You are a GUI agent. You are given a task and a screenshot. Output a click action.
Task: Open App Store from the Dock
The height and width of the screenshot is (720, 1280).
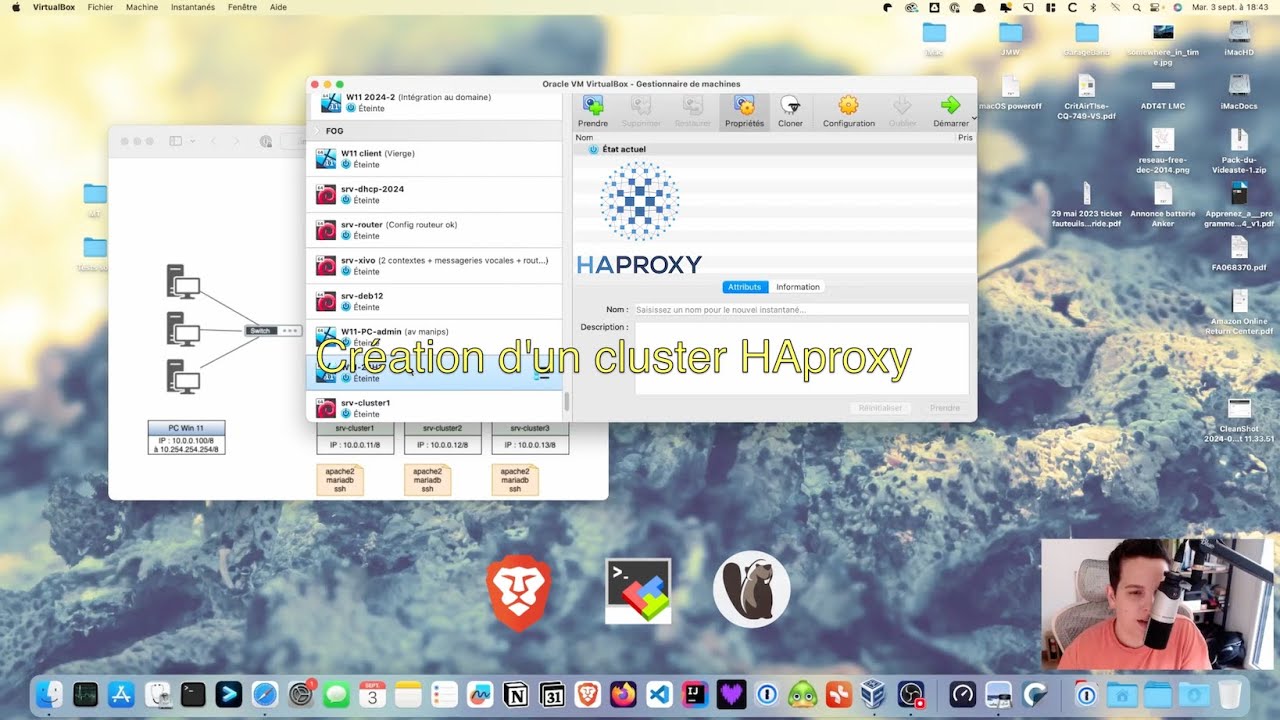(121, 693)
